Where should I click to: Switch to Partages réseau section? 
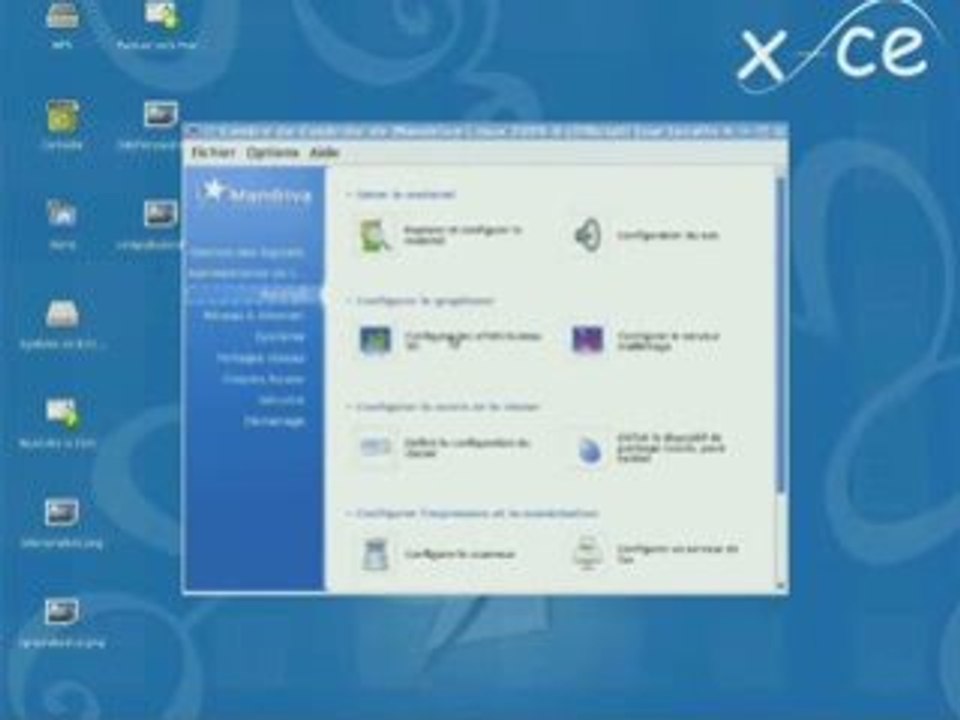pyautogui.click(x=260, y=358)
